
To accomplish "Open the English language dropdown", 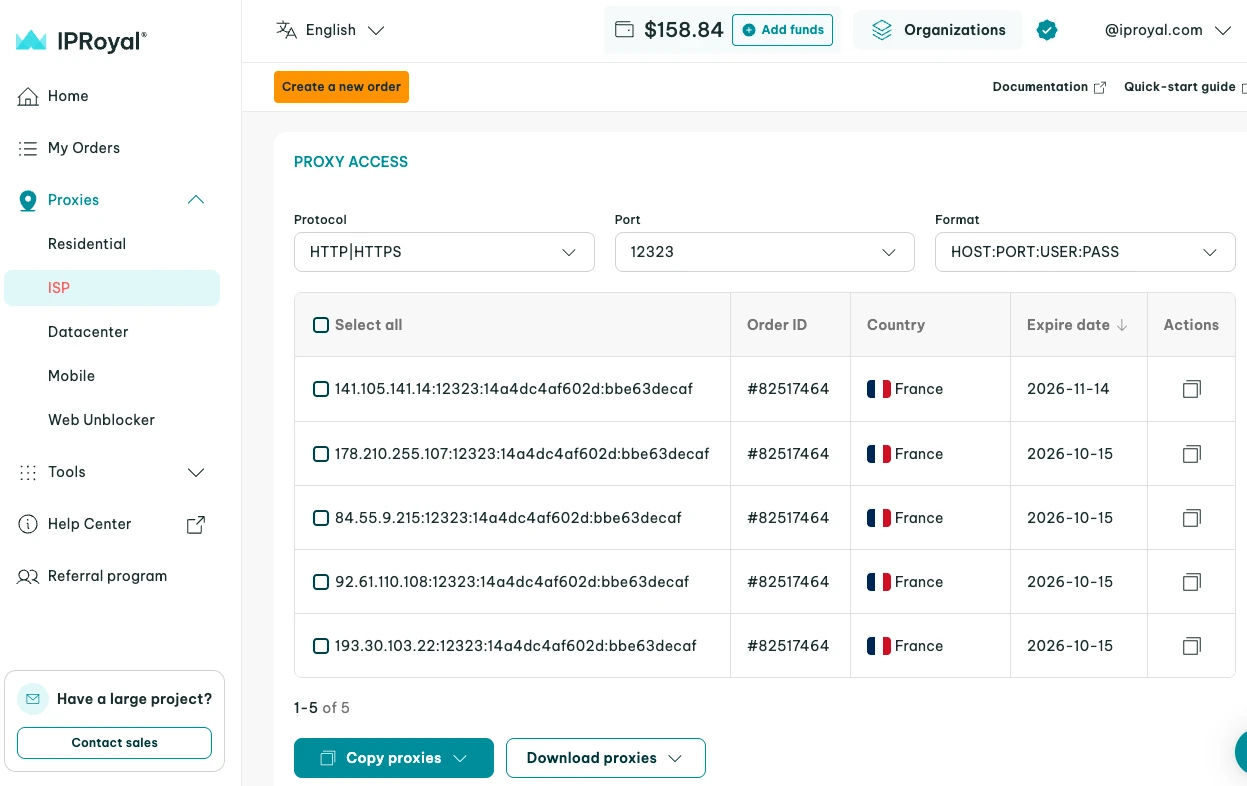I will click(331, 30).
